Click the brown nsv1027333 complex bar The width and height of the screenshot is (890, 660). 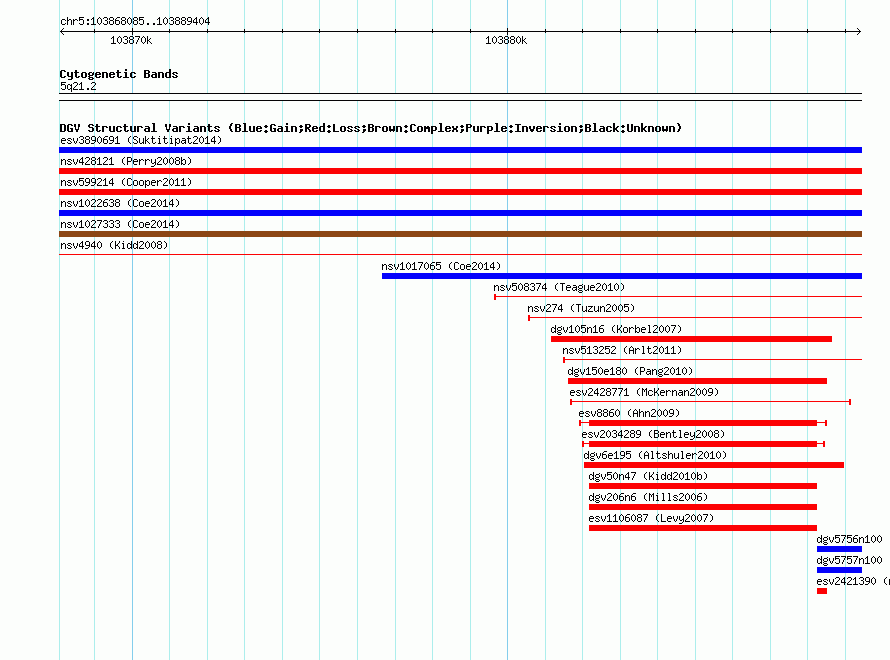(460, 234)
